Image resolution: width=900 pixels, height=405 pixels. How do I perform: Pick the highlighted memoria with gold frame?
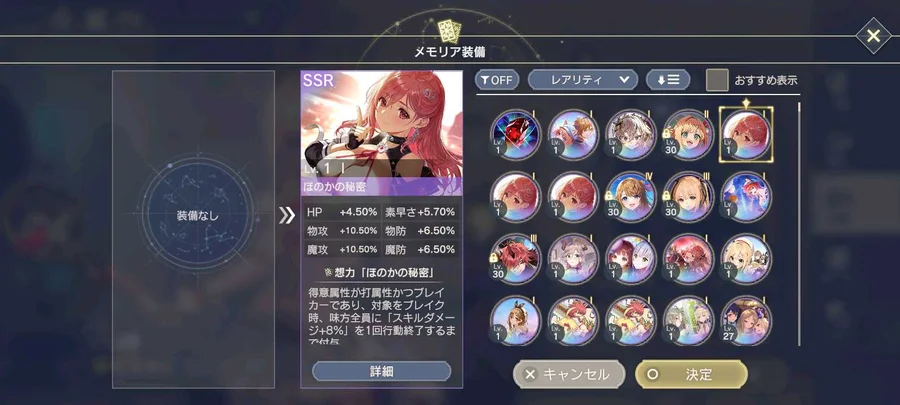(x=746, y=135)
